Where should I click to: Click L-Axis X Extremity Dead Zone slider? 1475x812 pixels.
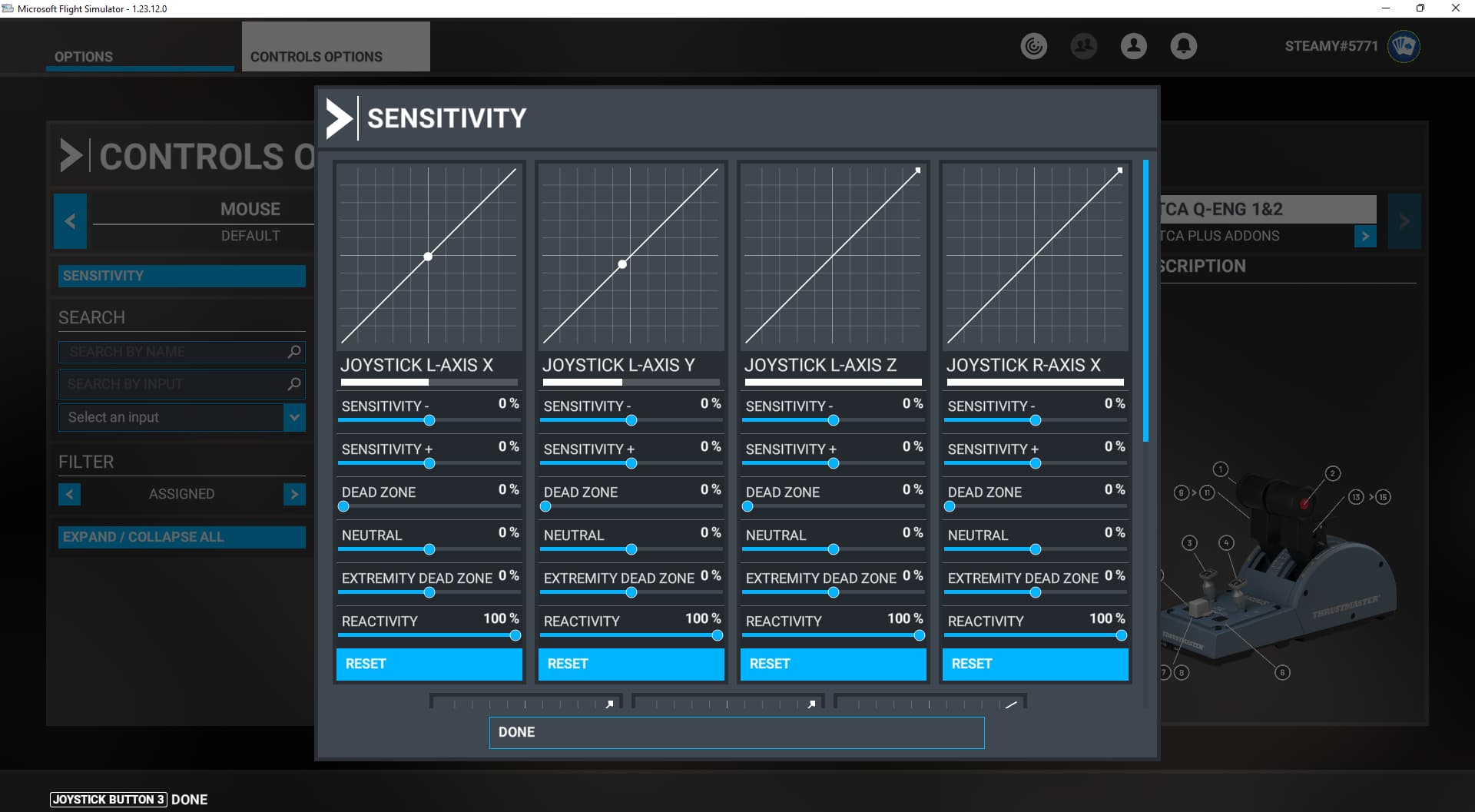(429, 592)
